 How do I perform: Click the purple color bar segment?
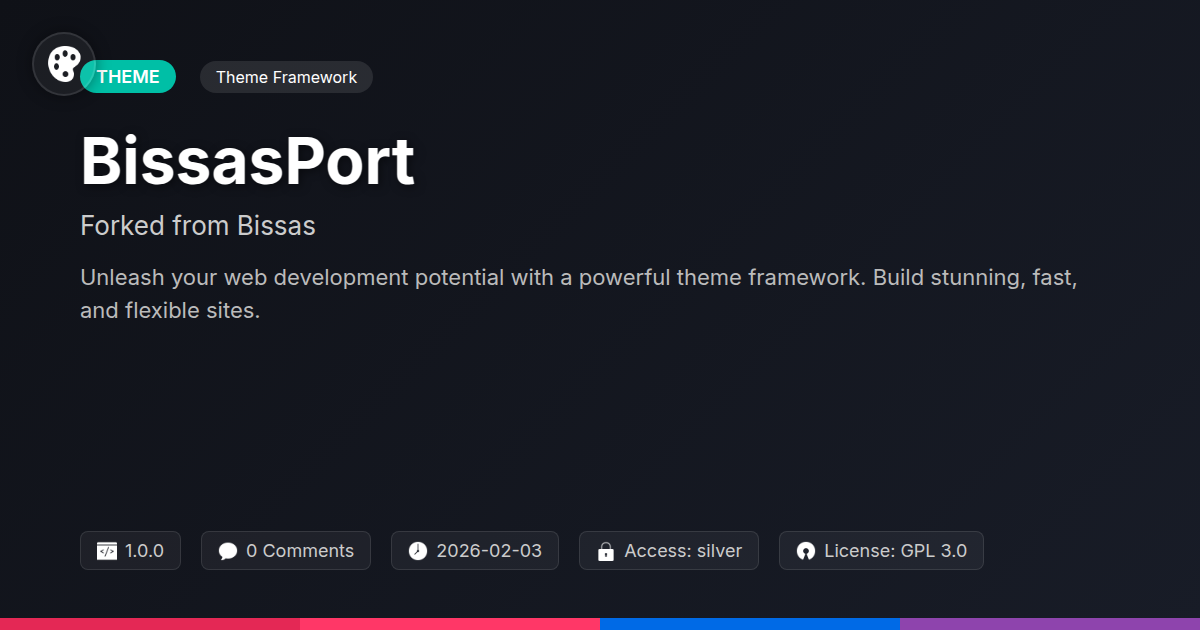pos(1050,624)
